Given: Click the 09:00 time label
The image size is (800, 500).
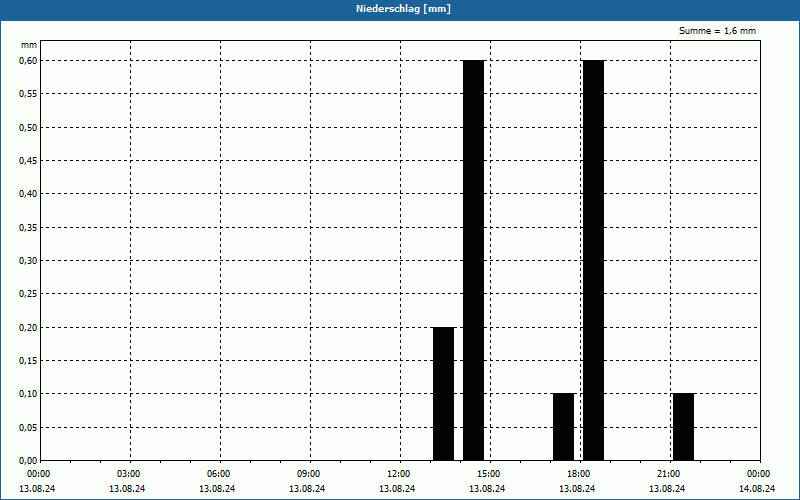Looking at the screenshot, I should pyautogui.click(x=309, y=474).
